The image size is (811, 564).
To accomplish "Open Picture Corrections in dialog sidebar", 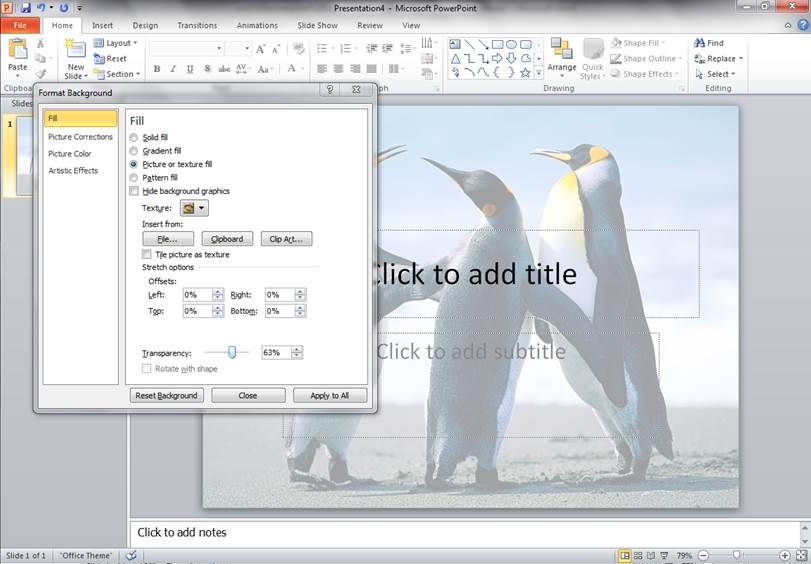I will 80,136.
